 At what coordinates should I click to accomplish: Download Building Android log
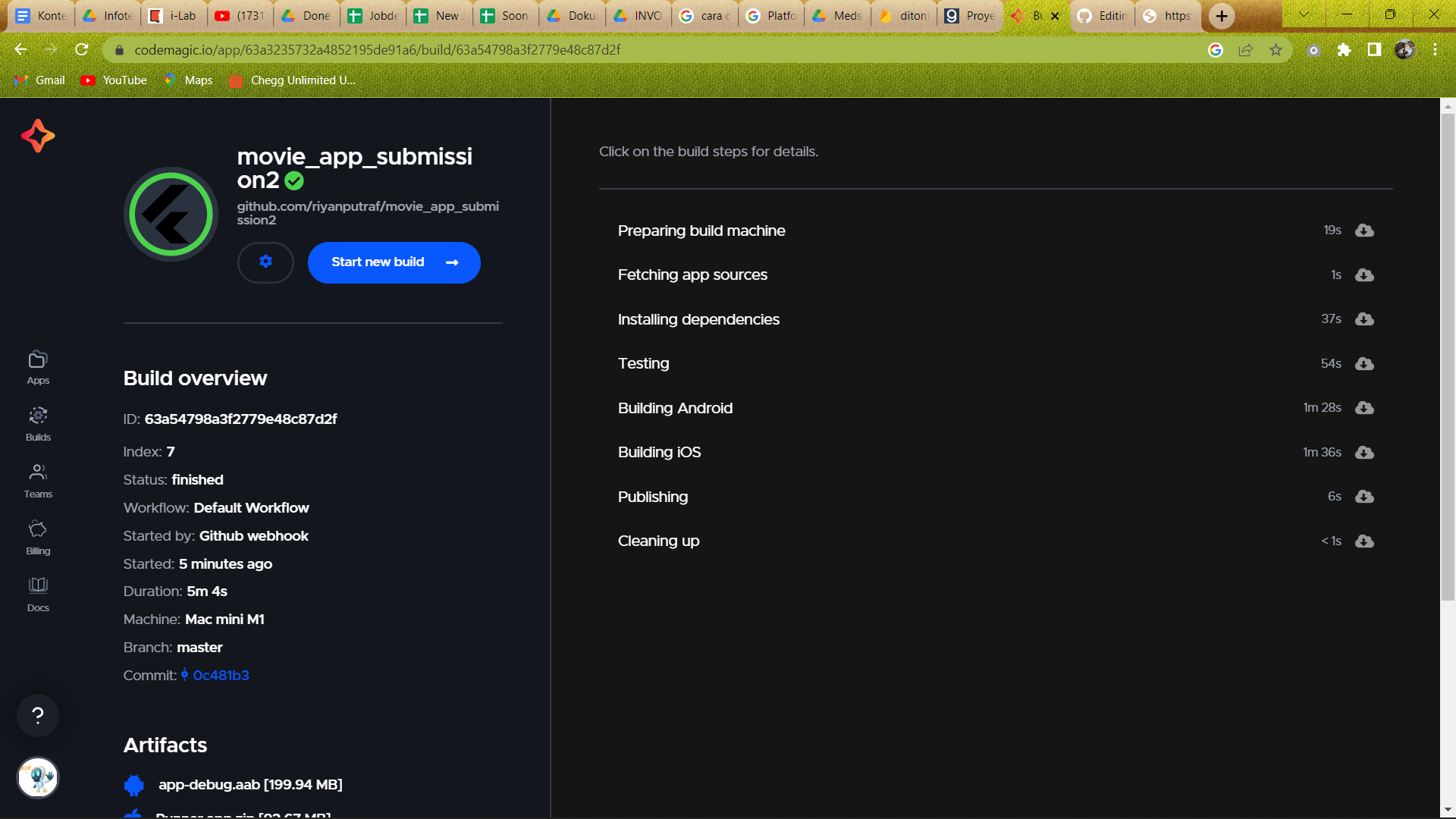click(x=1364, y=408)
